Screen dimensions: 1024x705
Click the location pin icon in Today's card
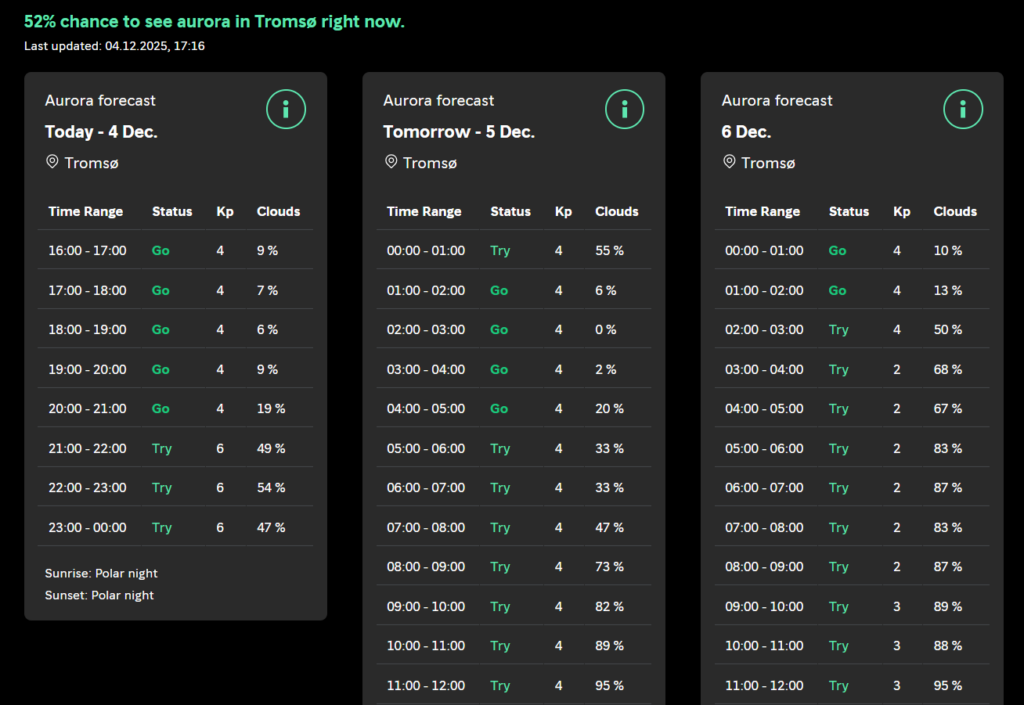click(52, 162)
